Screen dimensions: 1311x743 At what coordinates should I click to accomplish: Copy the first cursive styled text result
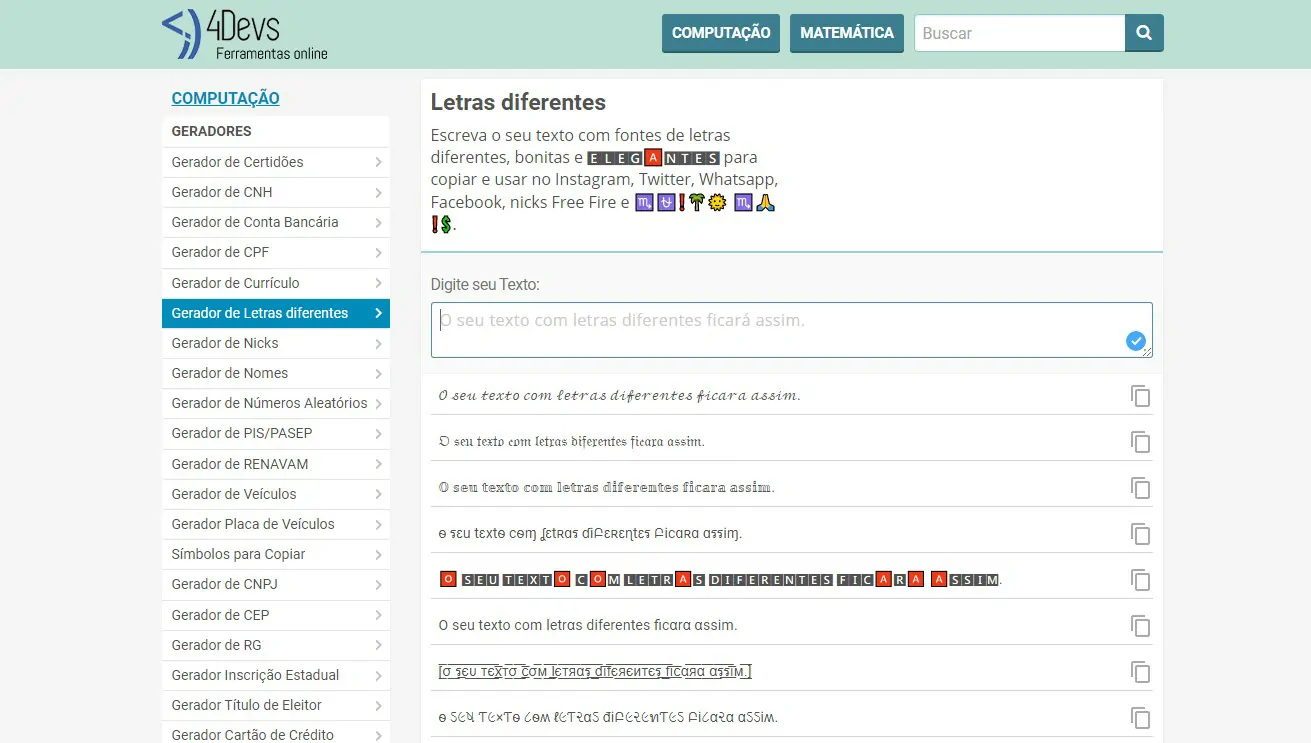(1140, 396)
